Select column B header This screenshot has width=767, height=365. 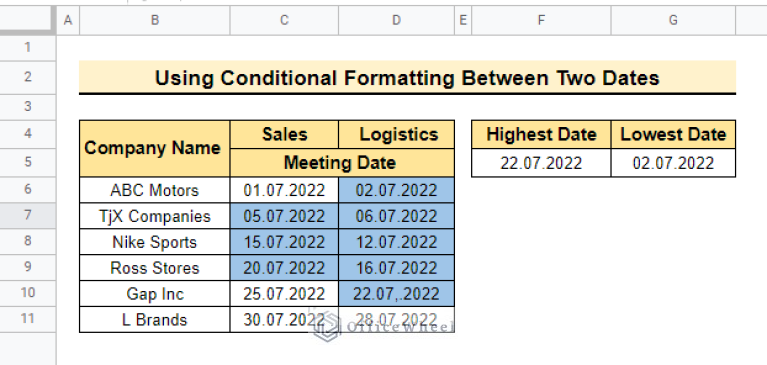tap(155, 20)
